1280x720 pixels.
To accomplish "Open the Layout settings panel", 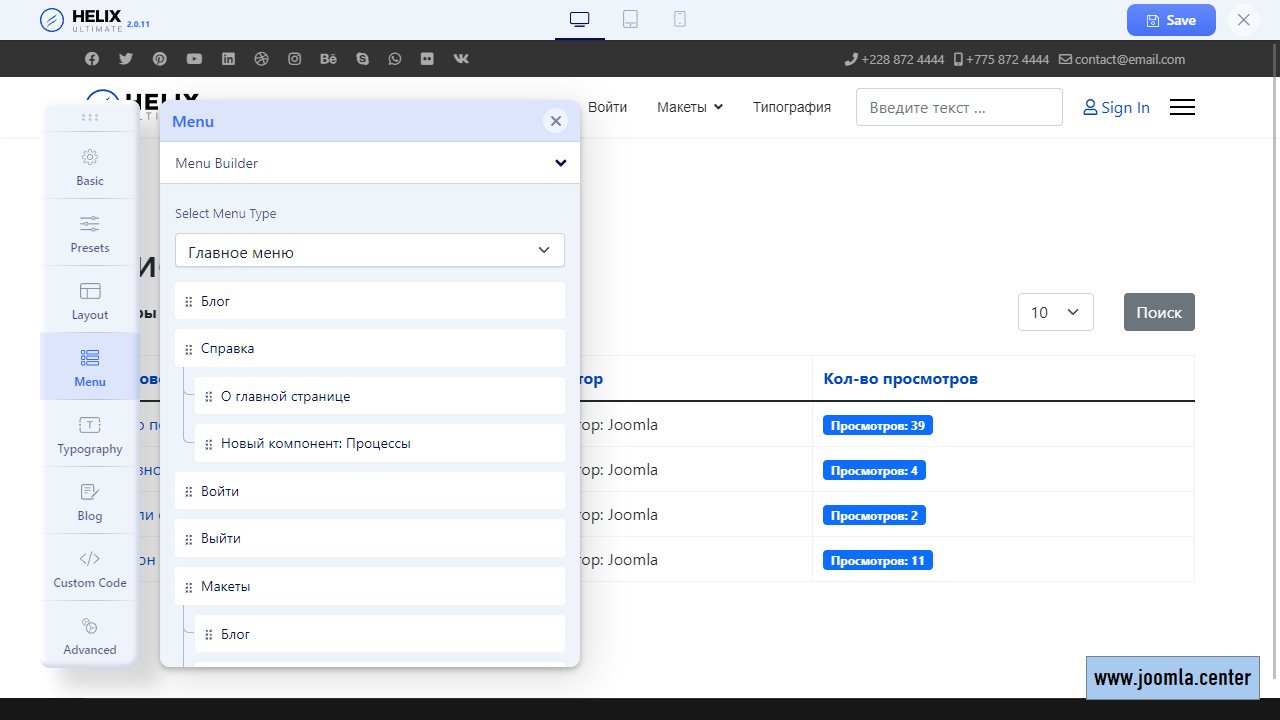I will (x=90, y=300).
